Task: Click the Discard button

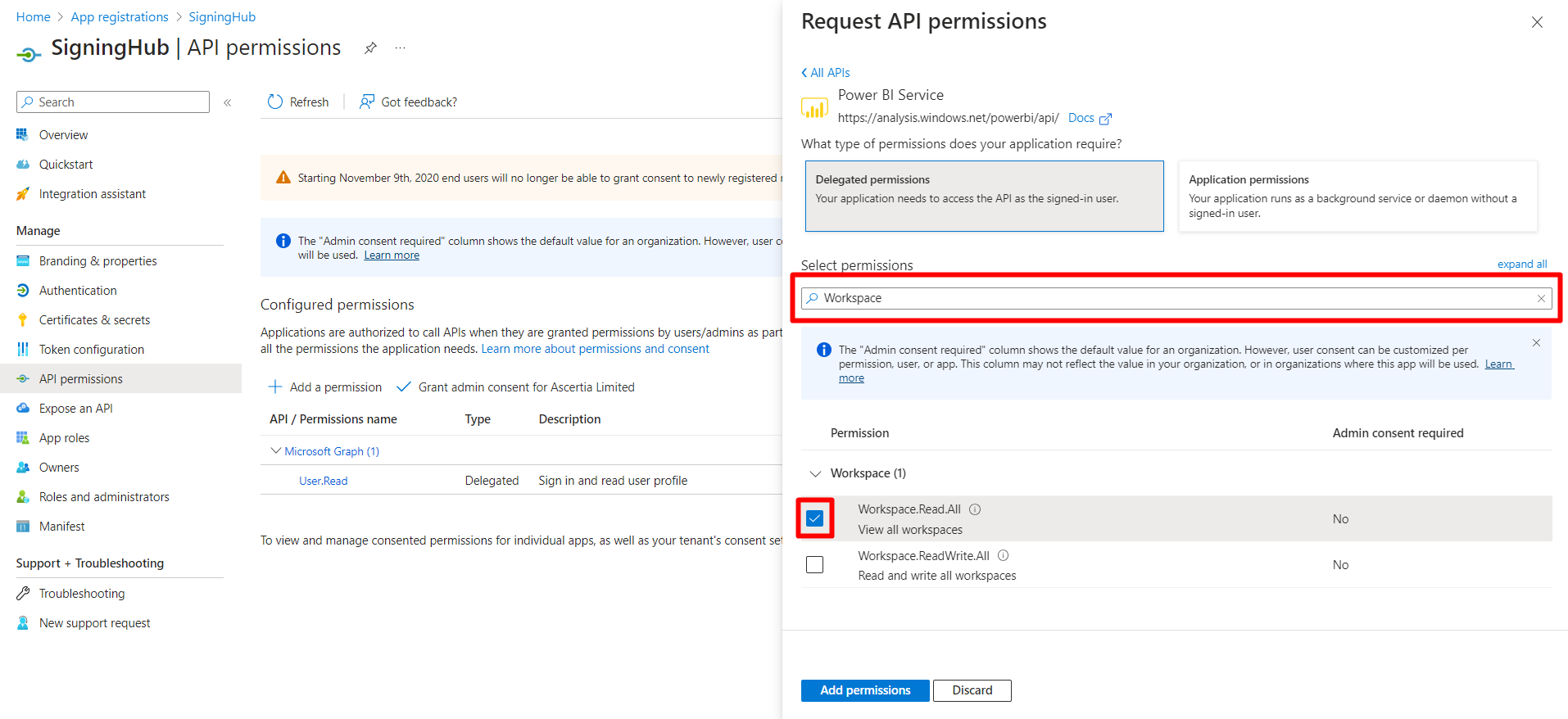Action: (972, 690)
